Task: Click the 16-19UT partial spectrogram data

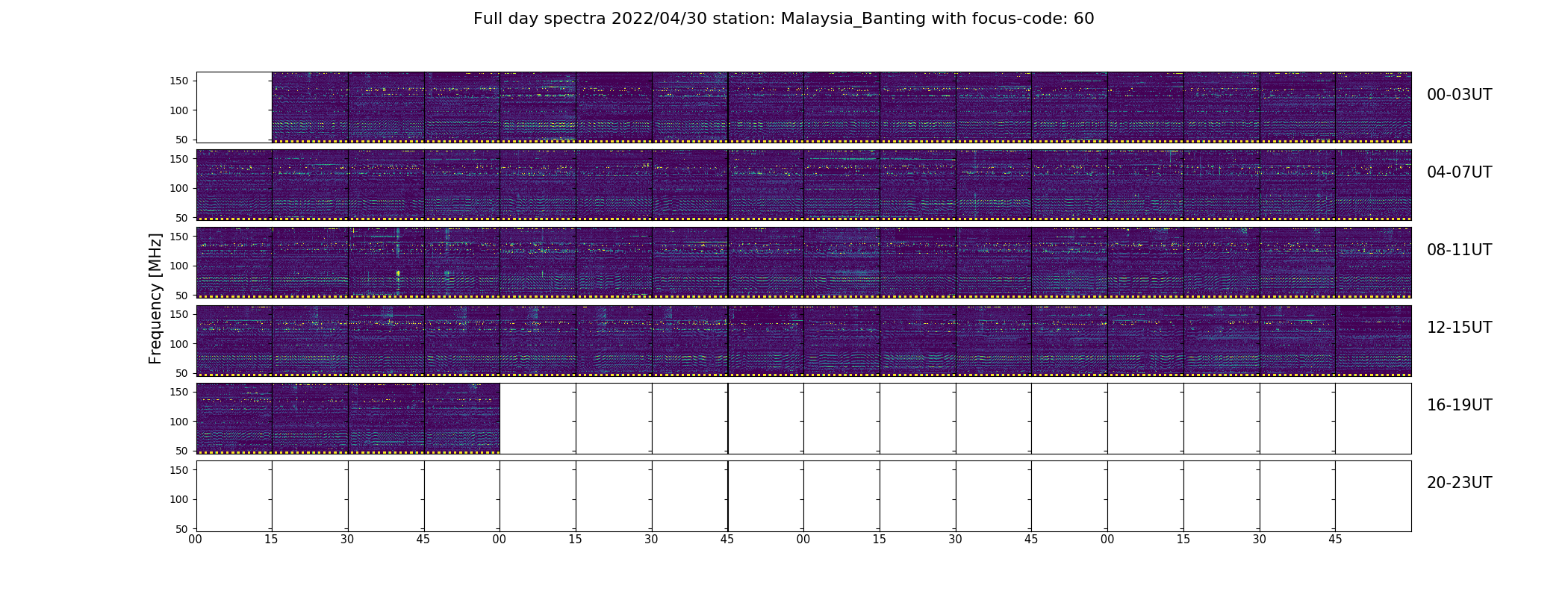Action: coord(348,418)
